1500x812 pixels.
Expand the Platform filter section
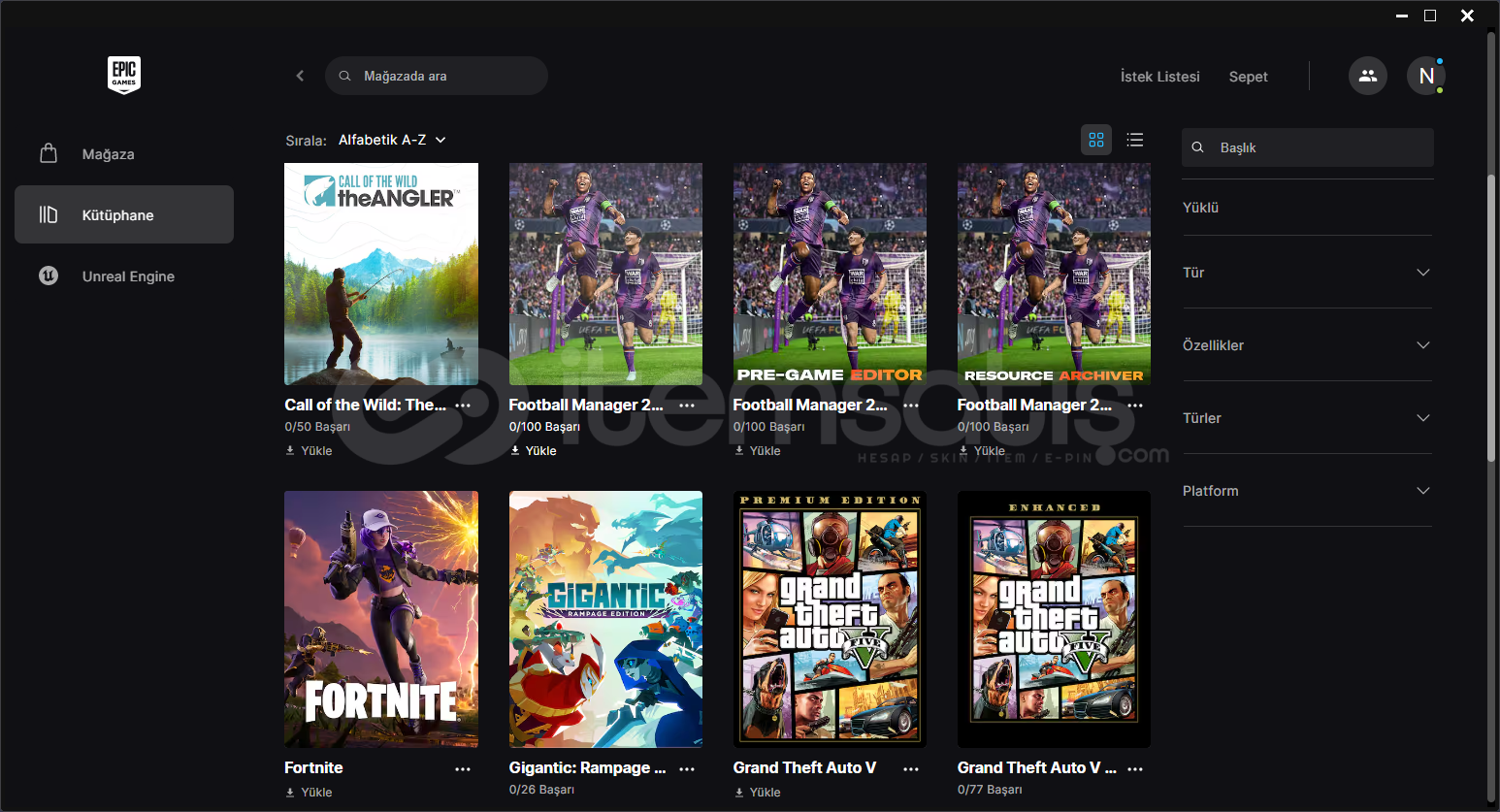pyautogui.click(x=1307, y=491)
